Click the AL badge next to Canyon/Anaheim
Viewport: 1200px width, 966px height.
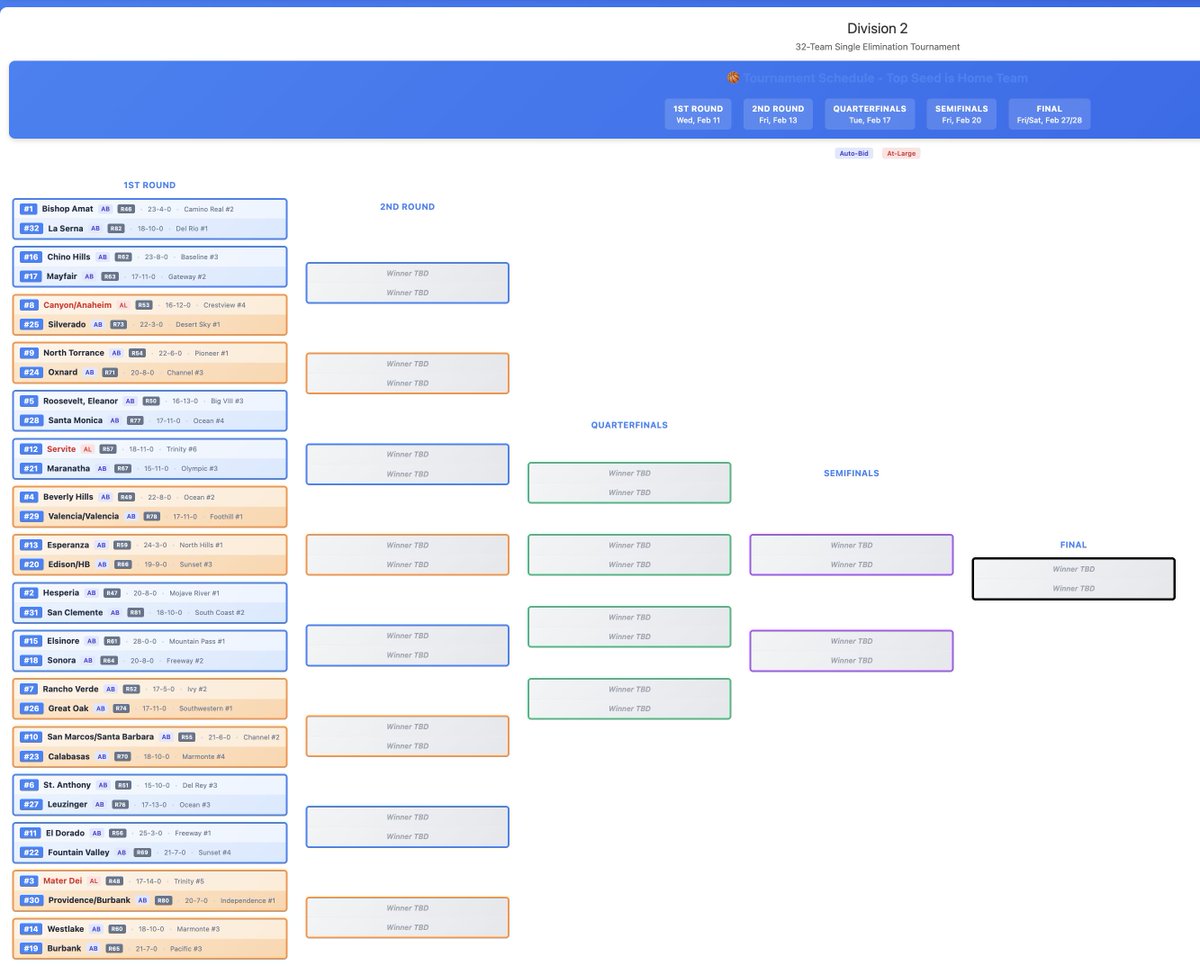[x=124, y=305]
